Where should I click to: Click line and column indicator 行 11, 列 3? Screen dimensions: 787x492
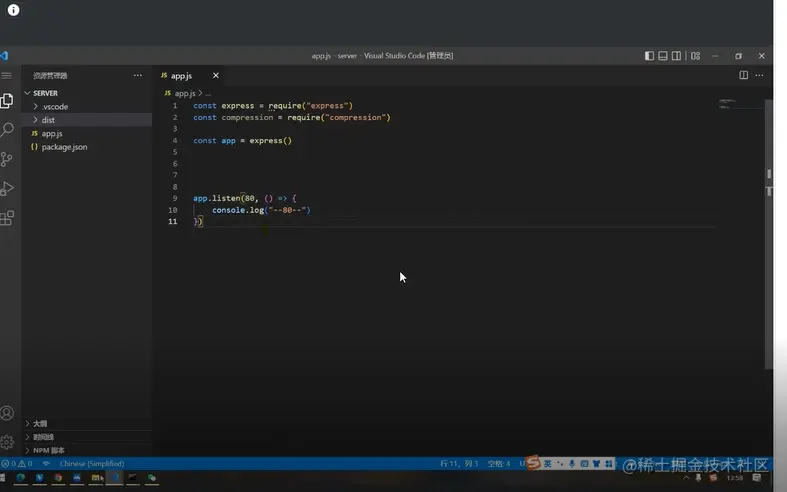pos(459,463)
